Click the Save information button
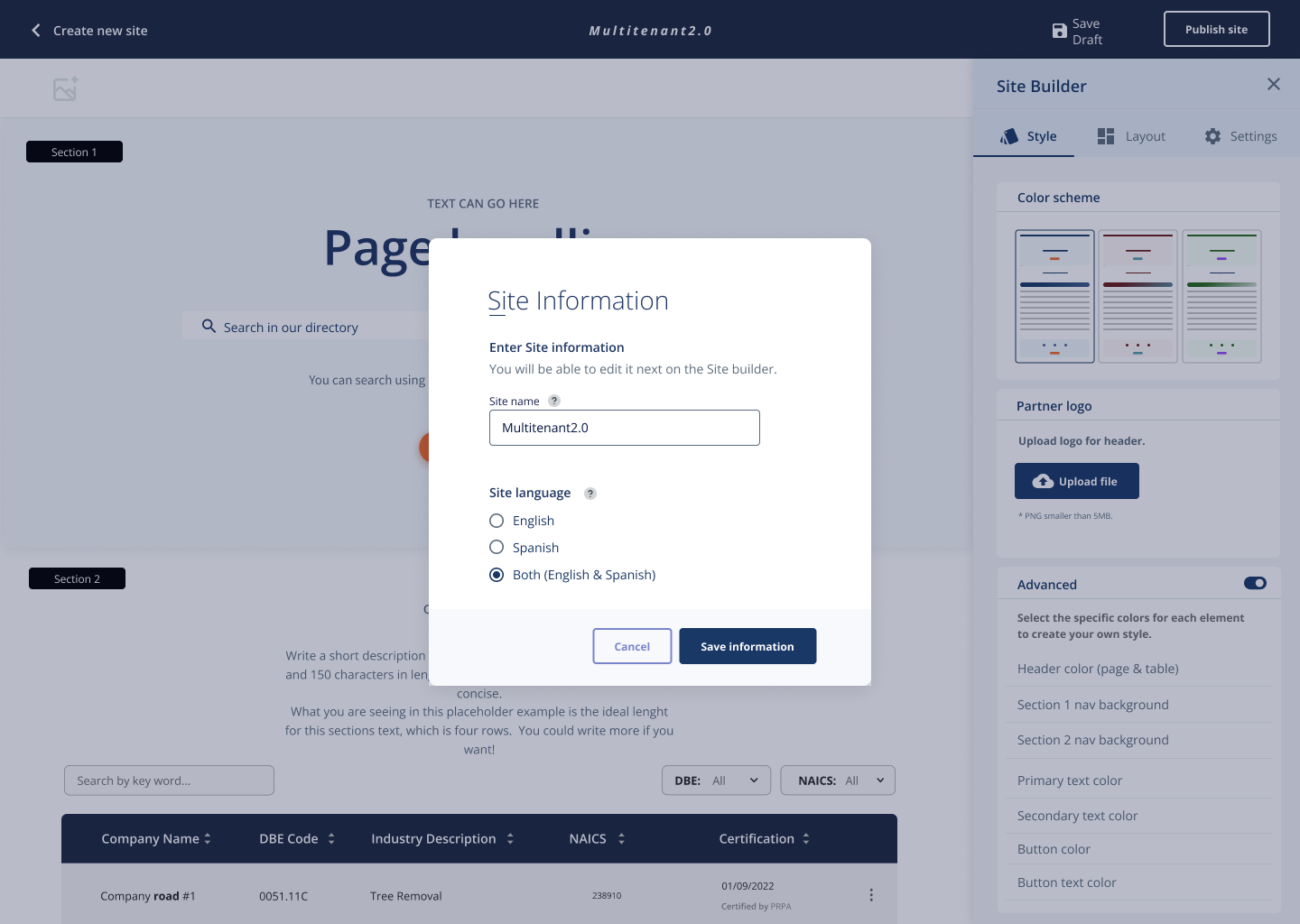 (x=747, y=646)
